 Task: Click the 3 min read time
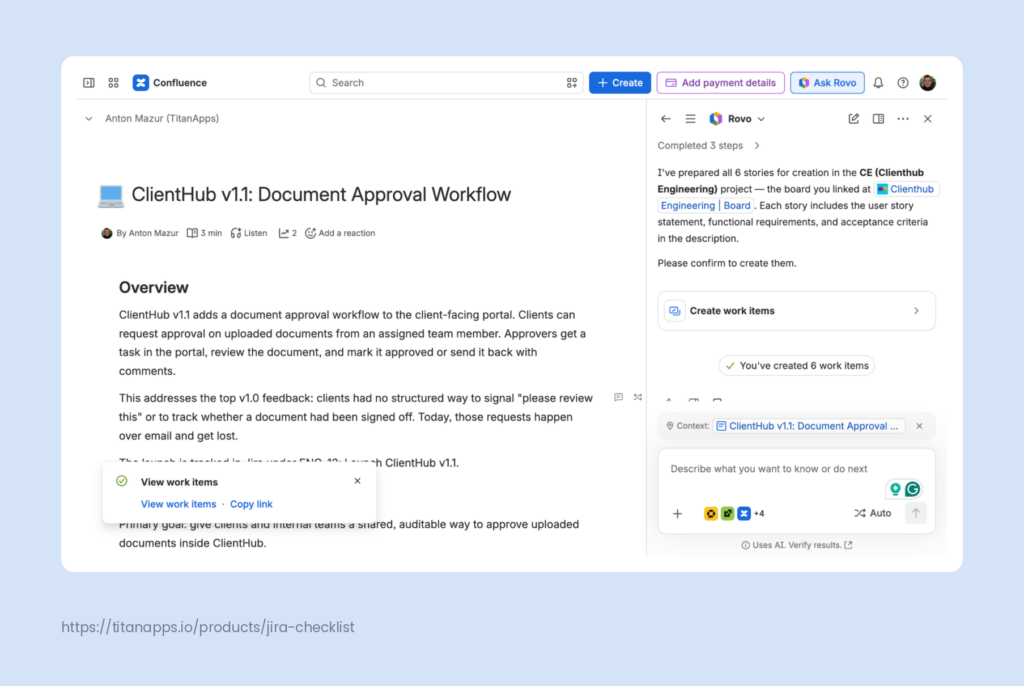(x=204, y=233)
